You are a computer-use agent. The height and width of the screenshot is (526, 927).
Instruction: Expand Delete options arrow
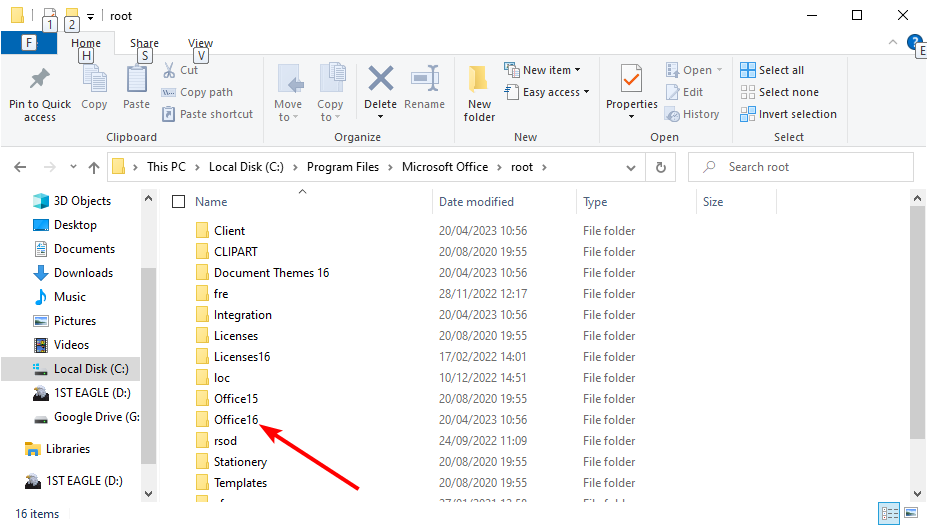[380, 117]
